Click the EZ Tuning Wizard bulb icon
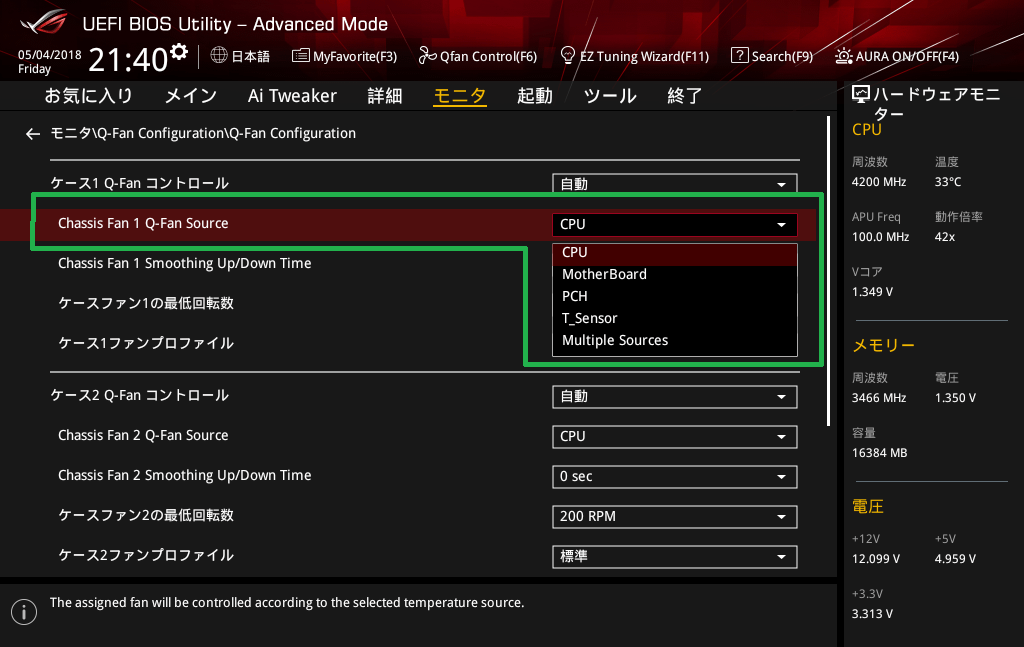 point(568,55)
